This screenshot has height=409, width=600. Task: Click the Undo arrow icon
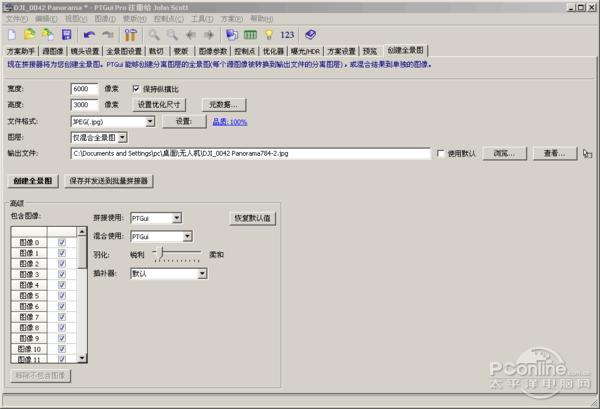coord(89,35)
